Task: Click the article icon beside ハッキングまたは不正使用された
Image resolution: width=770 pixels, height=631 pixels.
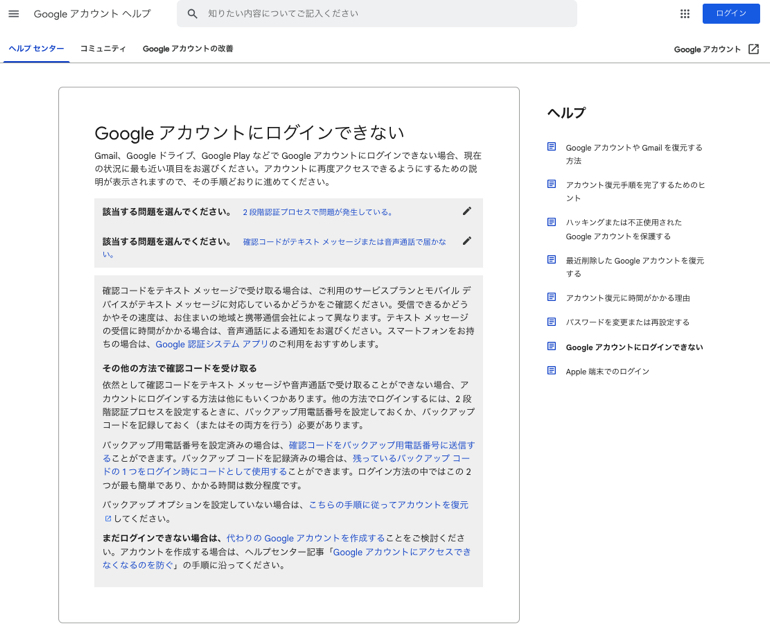Action: (551, 222)
